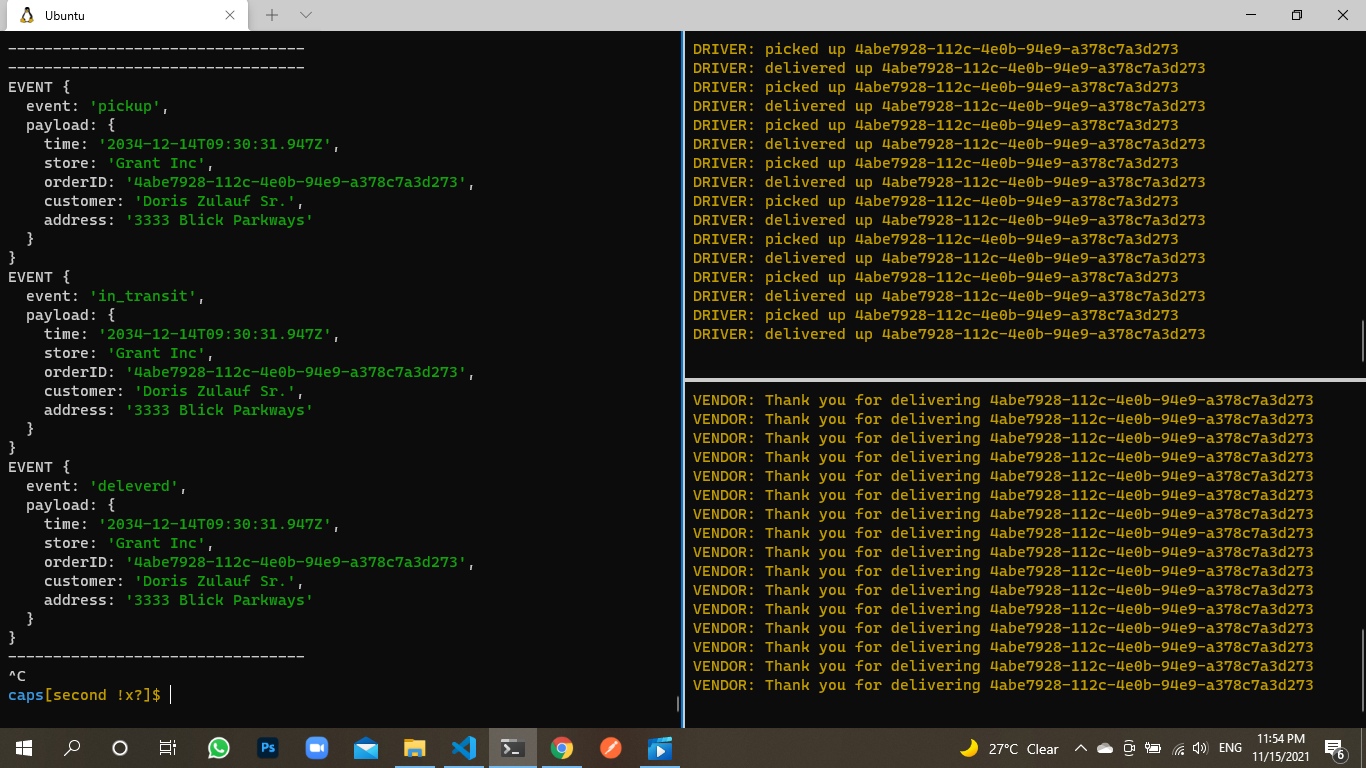
Task: Open the Windows Start menu
Action: click(x=24, y=748)
